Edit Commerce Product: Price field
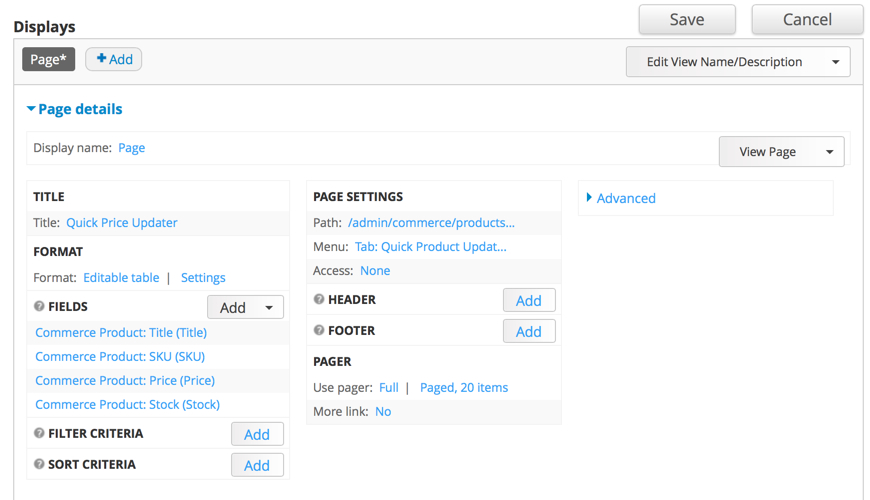This screenshot has width=870, height=500. (x=125, y=381)
